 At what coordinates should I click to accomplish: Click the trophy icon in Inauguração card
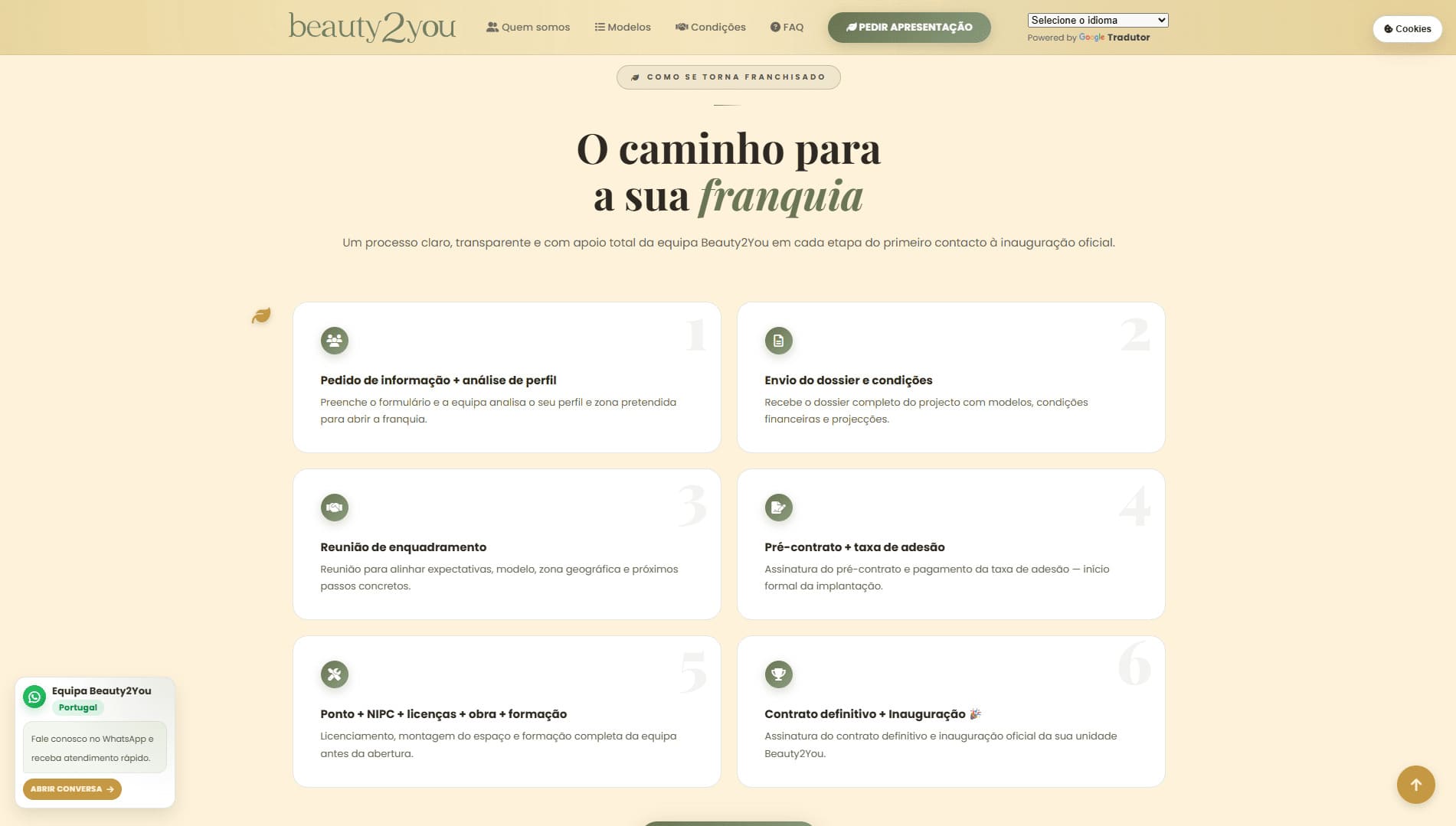point(778,674)
